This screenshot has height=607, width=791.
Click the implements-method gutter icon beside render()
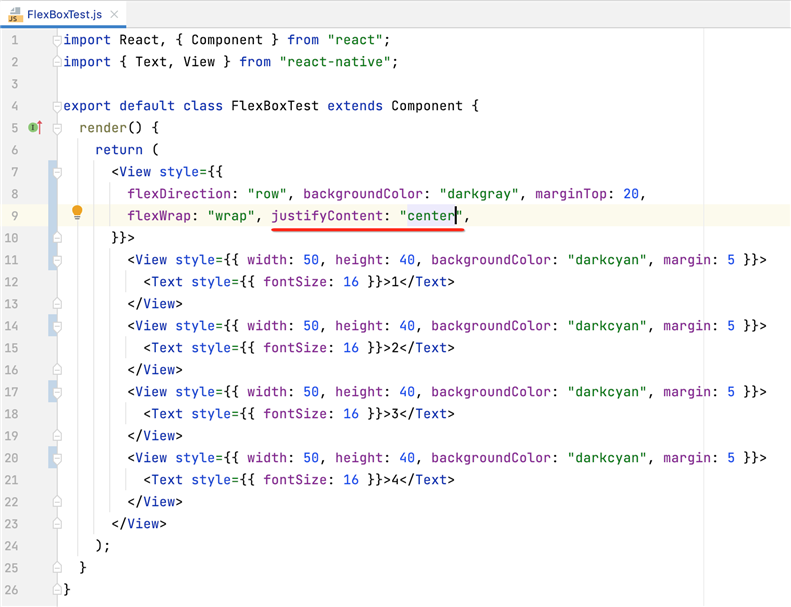(x=34, y=128)
